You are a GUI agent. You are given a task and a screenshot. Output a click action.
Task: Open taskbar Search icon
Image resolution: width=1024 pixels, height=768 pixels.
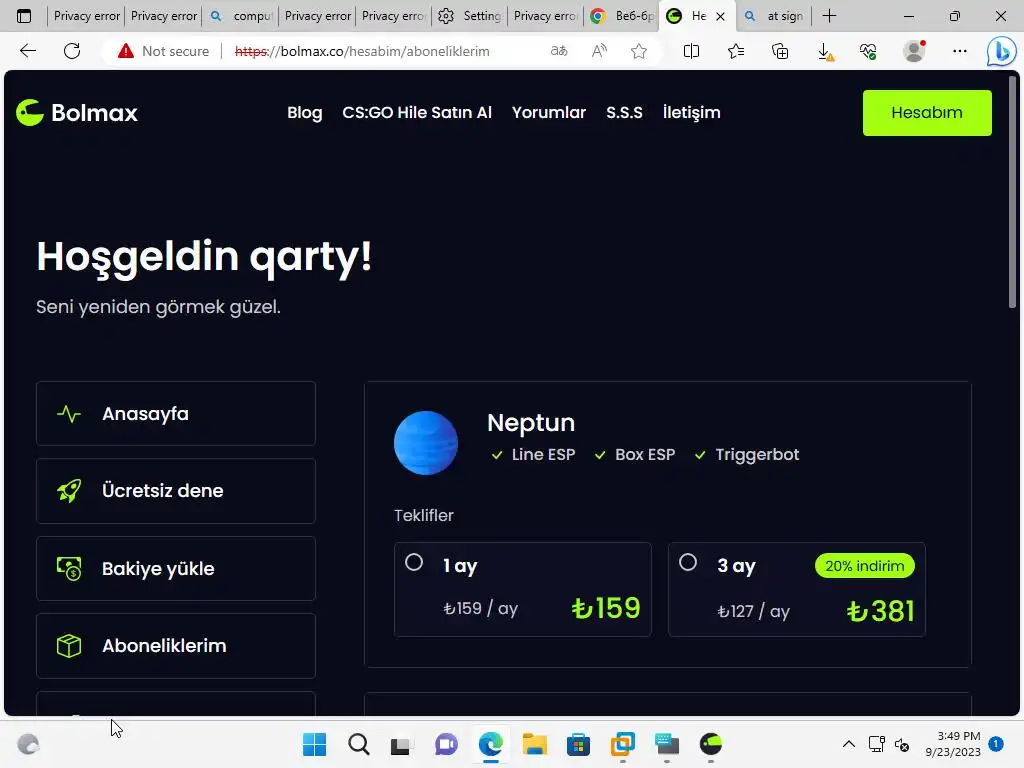[359, 744]
